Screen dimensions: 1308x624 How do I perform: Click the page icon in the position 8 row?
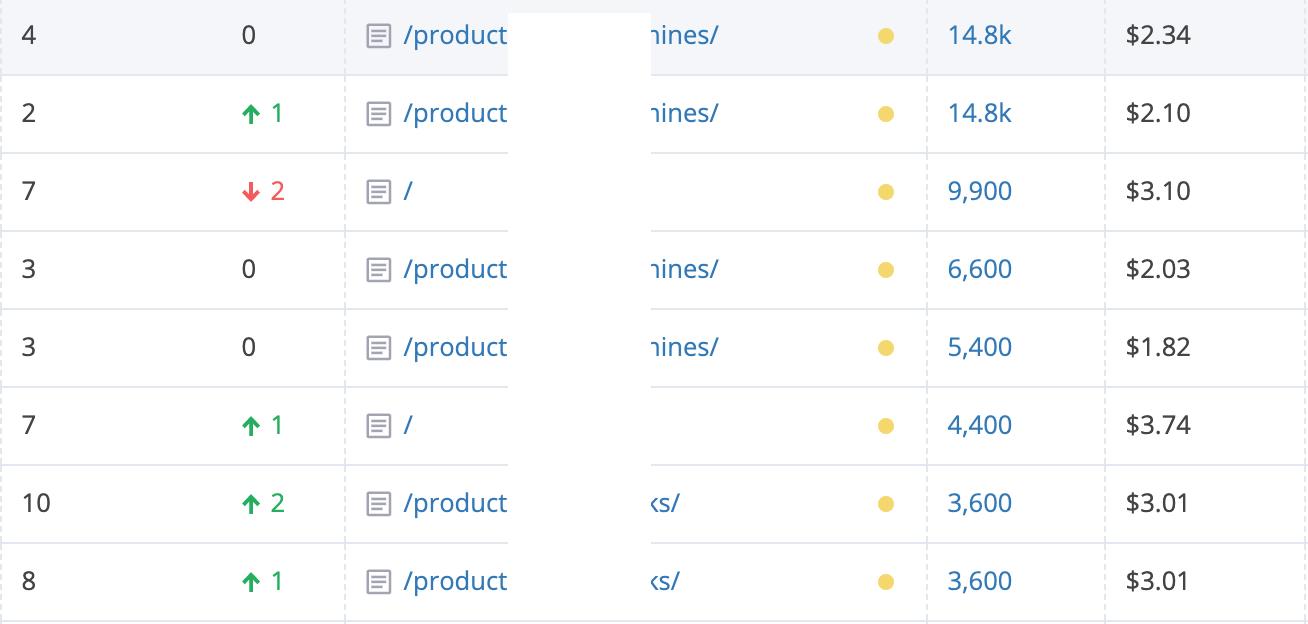coord(378,582)
